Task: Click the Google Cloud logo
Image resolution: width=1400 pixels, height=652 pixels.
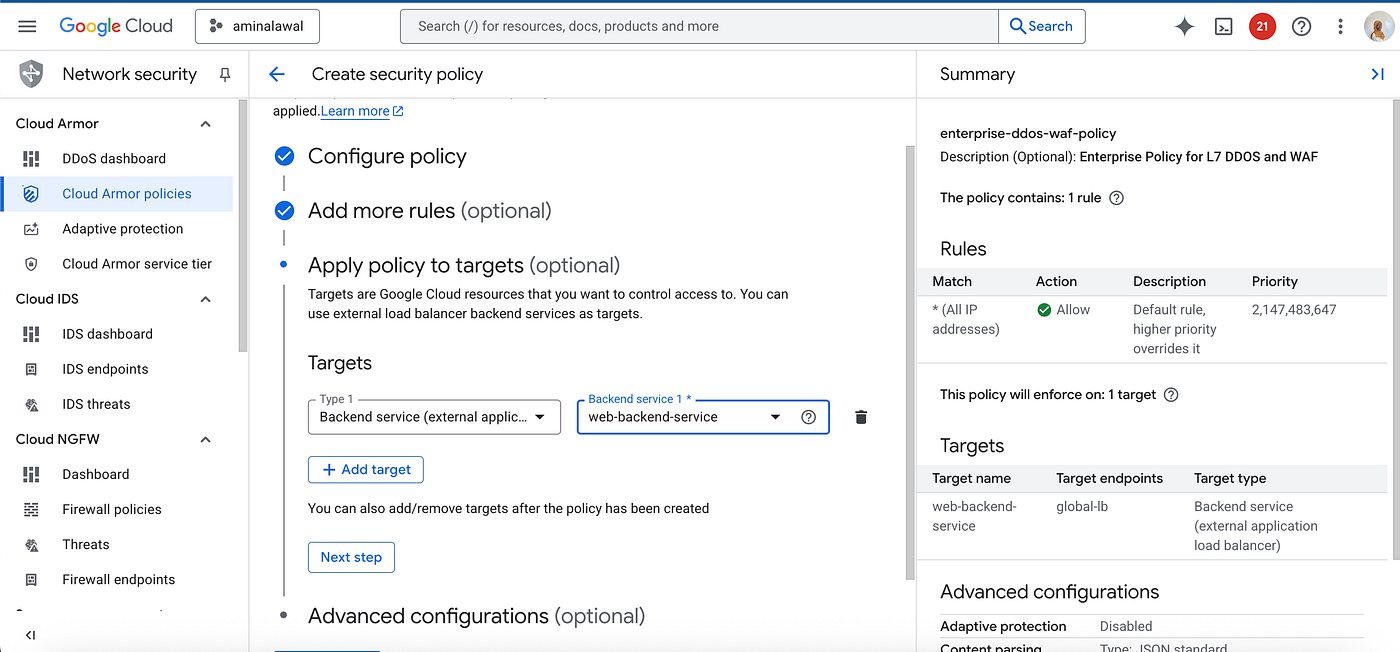Action: pyautogui.click(x=116, y=27)
